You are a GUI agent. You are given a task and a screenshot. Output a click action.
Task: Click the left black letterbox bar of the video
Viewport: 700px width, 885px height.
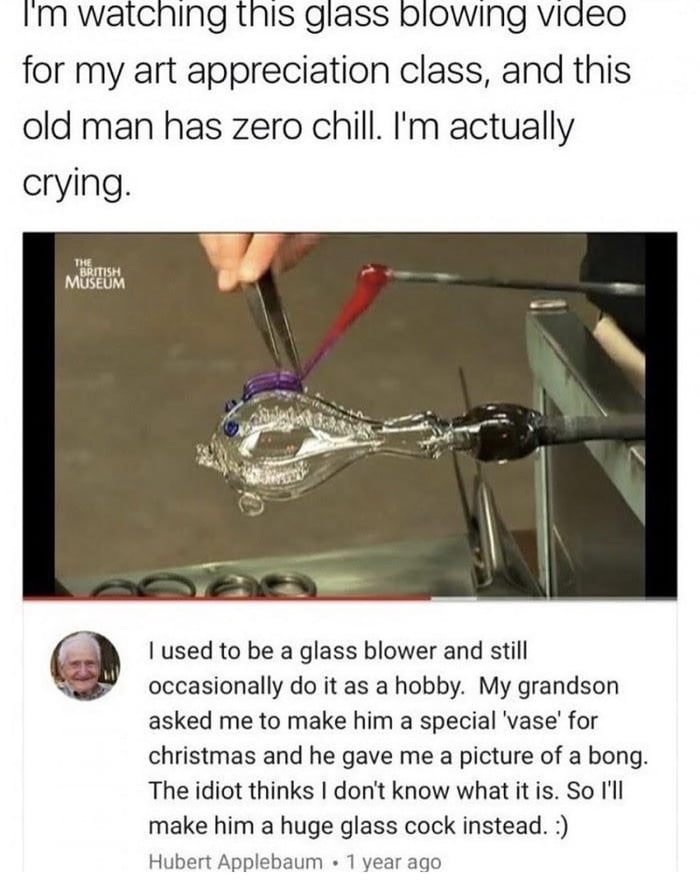[38, 415]
